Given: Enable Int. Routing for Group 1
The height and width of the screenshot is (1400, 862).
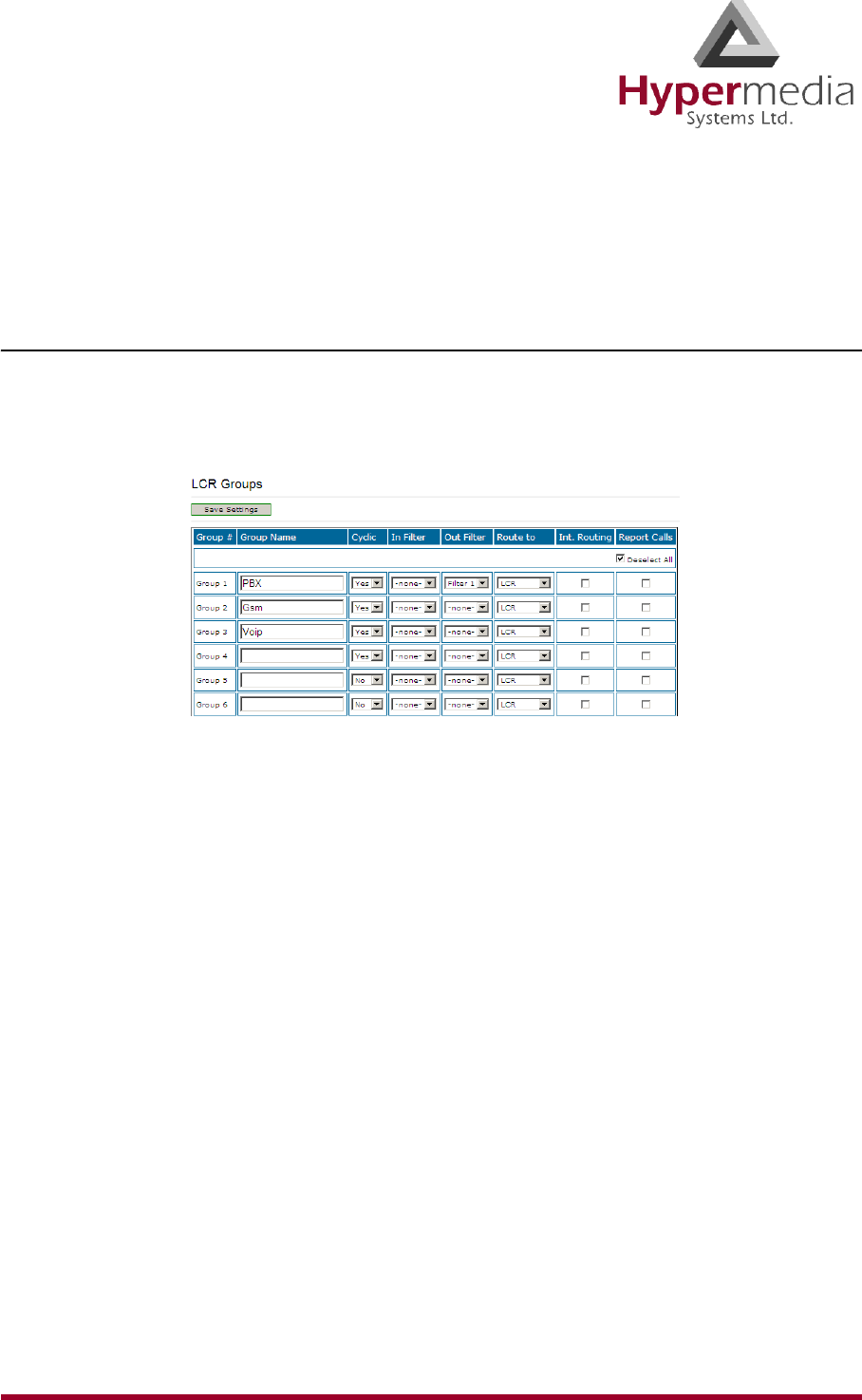Looking at the screenshot, I should tap(585, 583).
